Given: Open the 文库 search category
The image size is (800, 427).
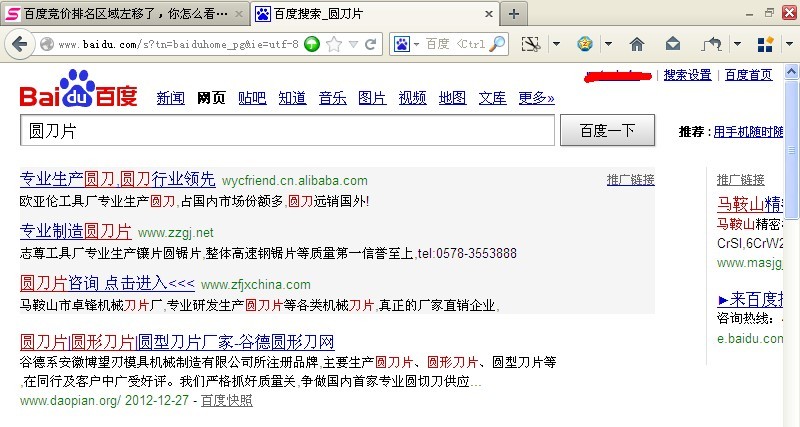Looking at the screenshot, I should [x=492, y=97].
